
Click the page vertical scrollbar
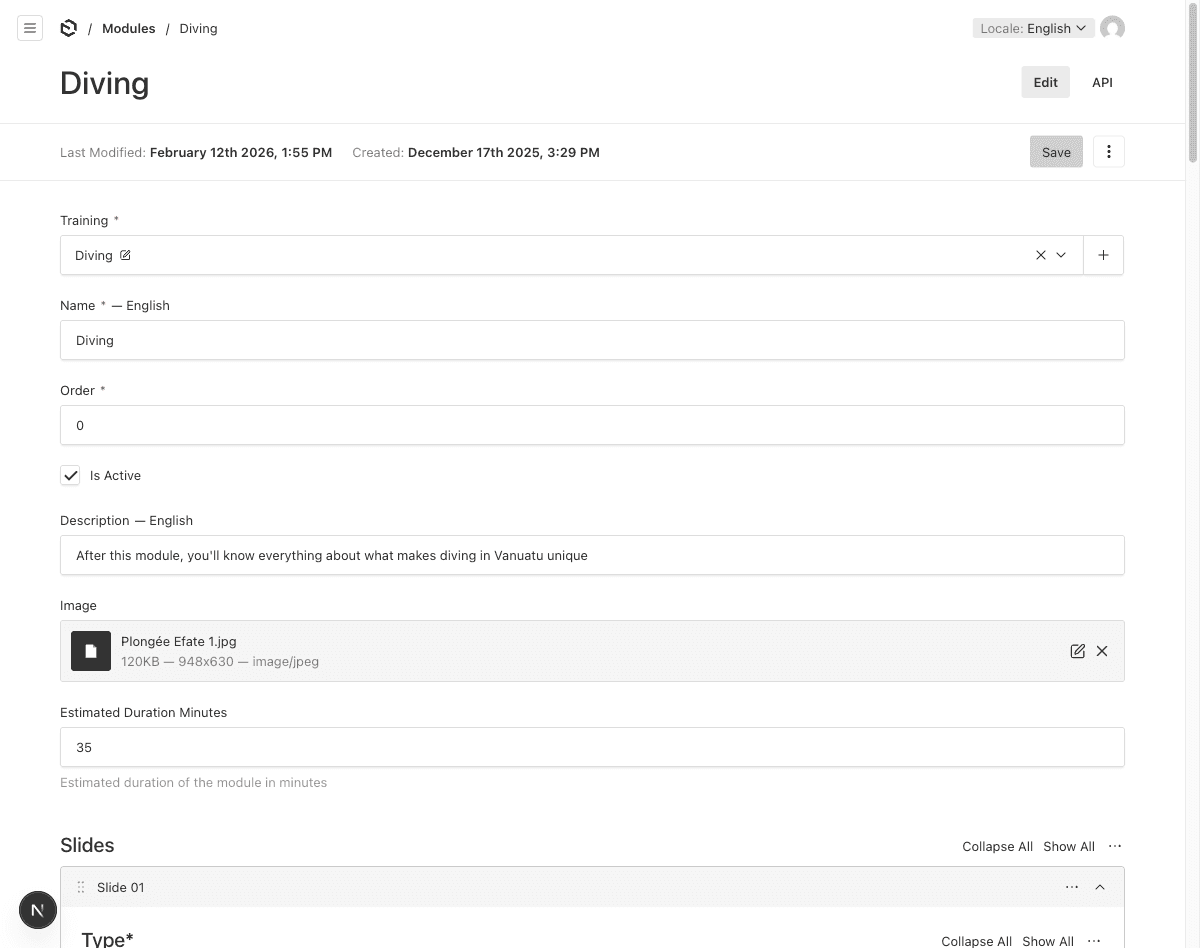(1192, 83)
